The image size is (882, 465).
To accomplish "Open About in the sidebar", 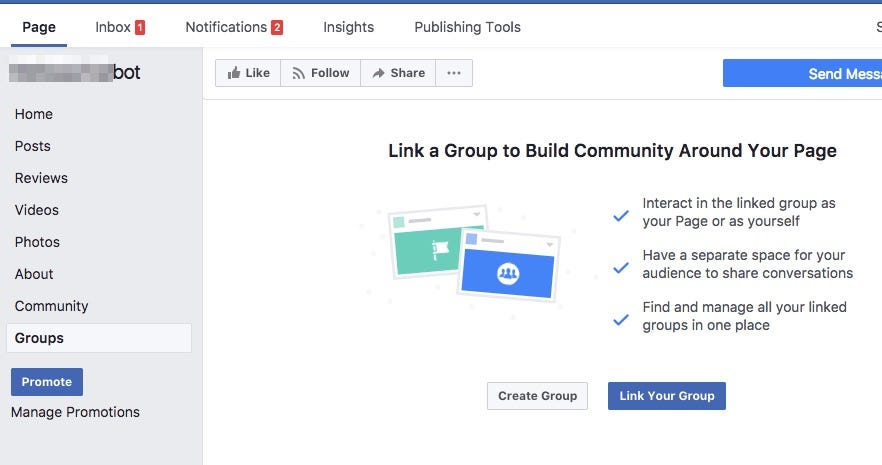I will click(34, 274).
